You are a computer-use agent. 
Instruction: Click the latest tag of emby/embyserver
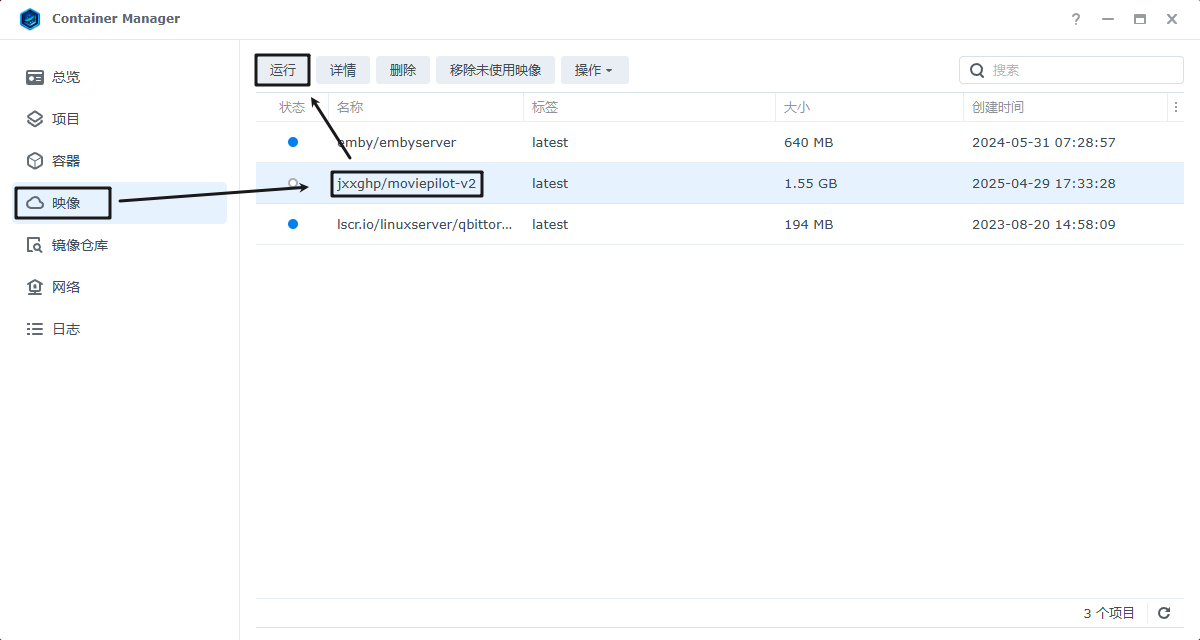[x=550, y=142]
